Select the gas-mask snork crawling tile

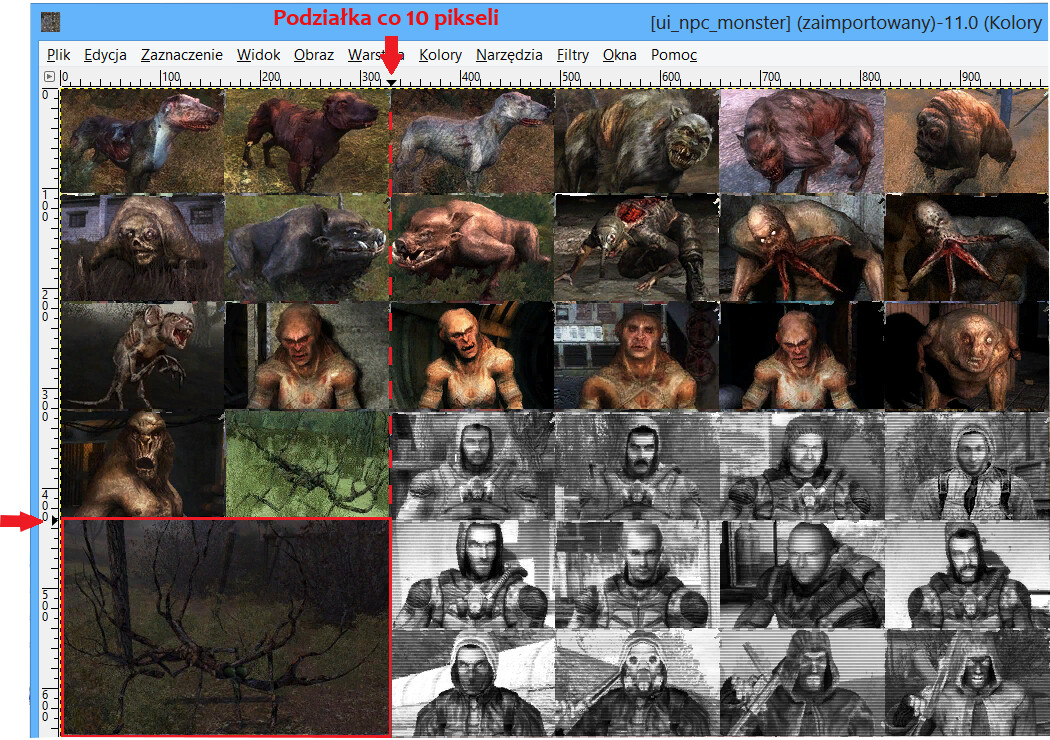pos(637,248)
